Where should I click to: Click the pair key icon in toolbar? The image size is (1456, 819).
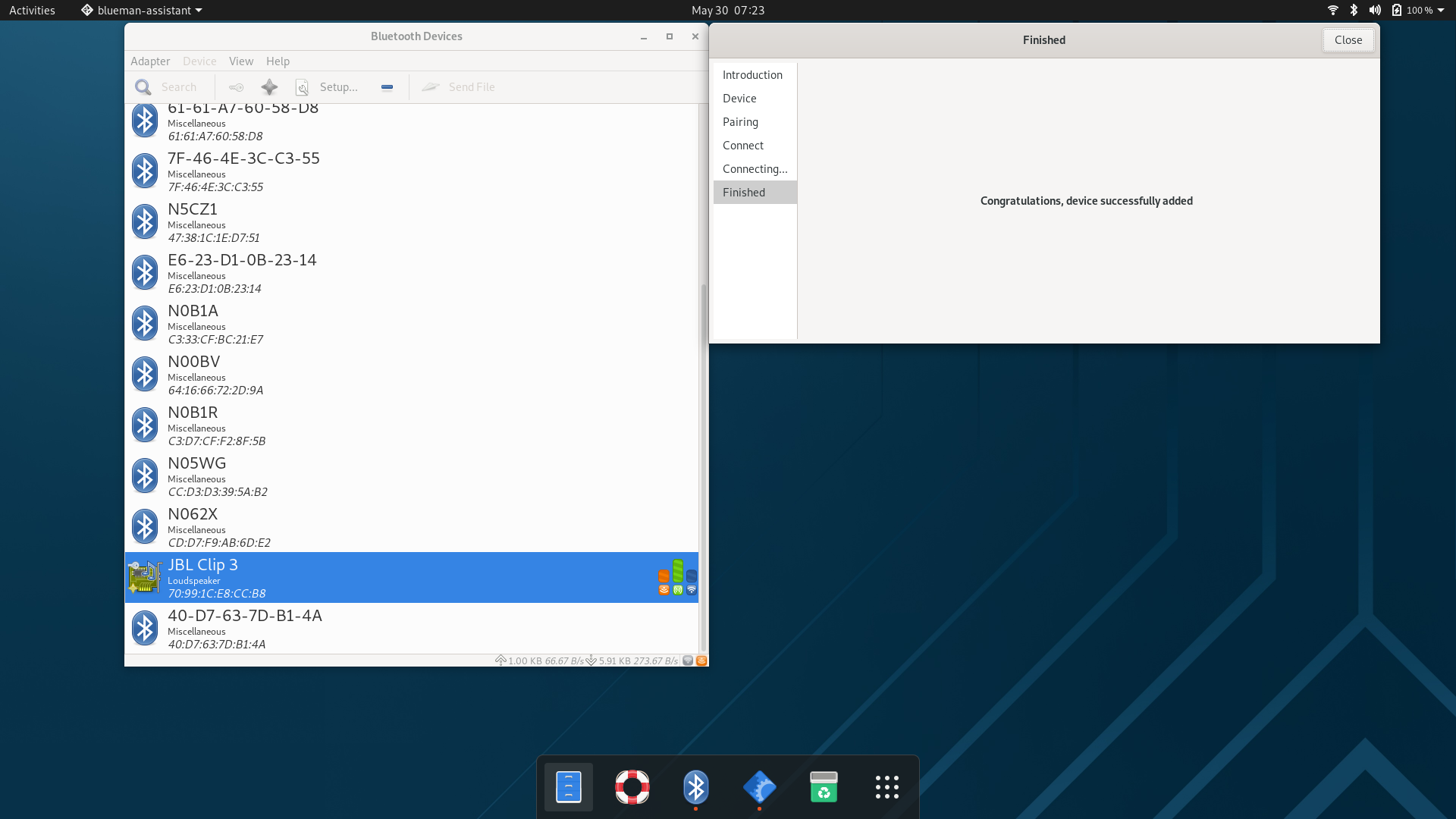(237, 87)
